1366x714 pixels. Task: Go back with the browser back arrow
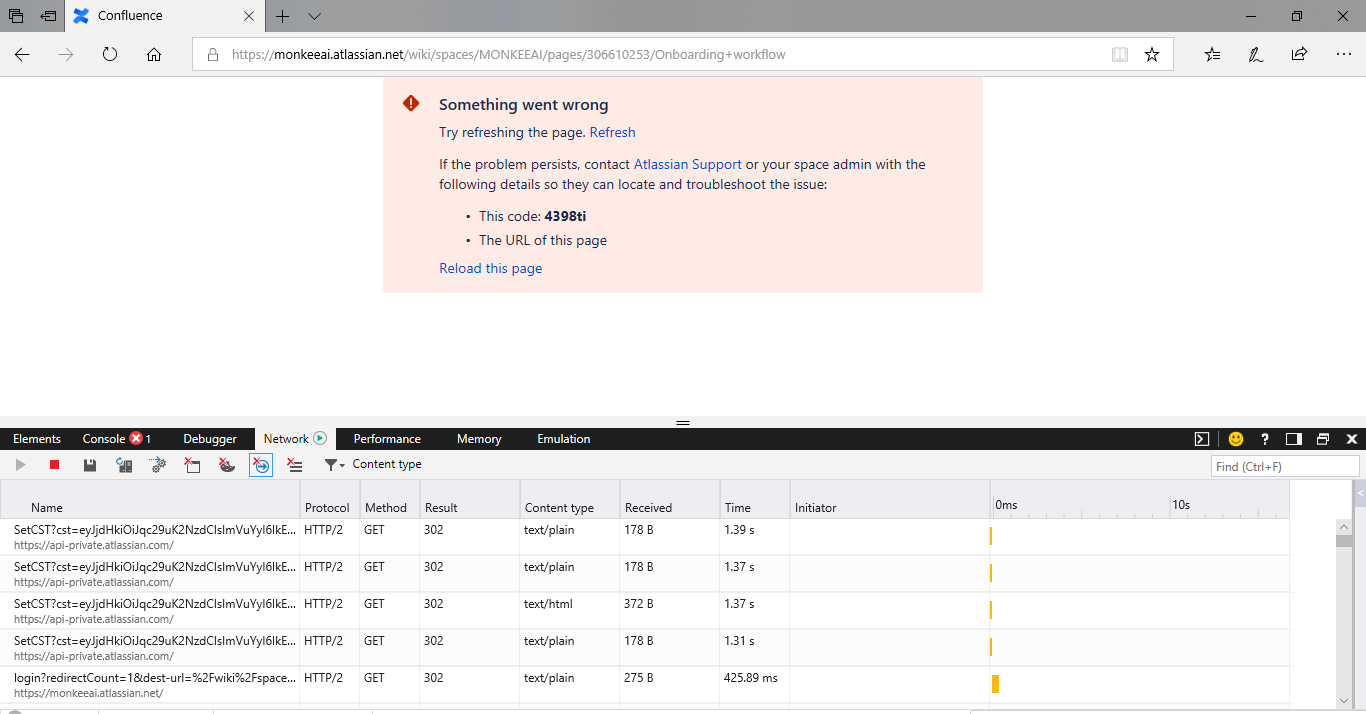pyautogui.click(x=22, y=55)
